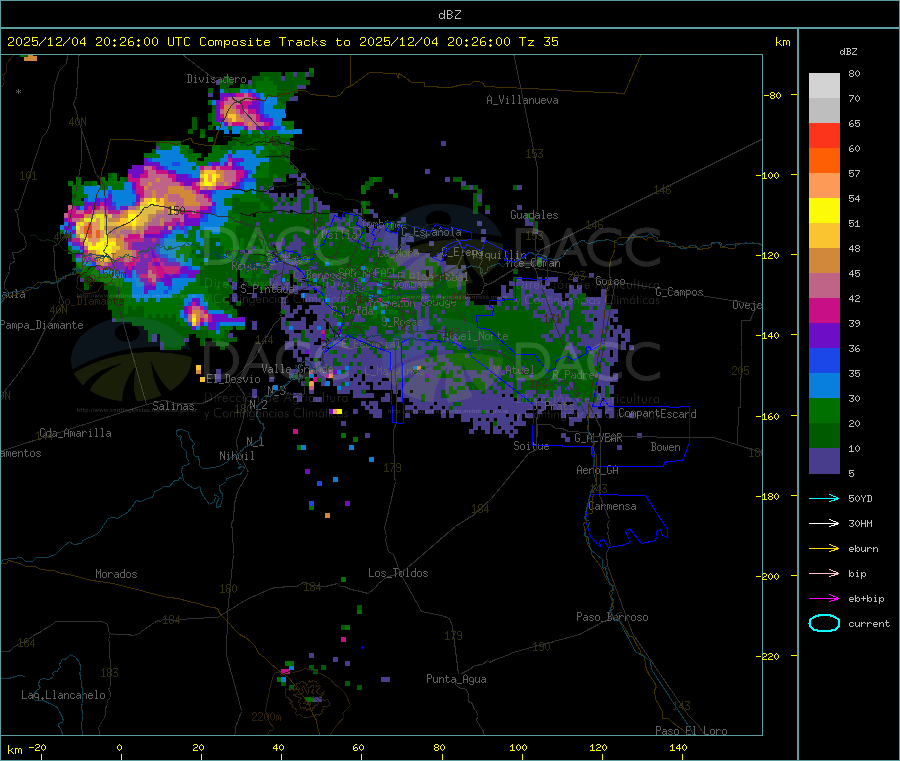900x761 pixels.
Task: Click the red 60-65 dBZ swatch
Action: coord(824,135)
